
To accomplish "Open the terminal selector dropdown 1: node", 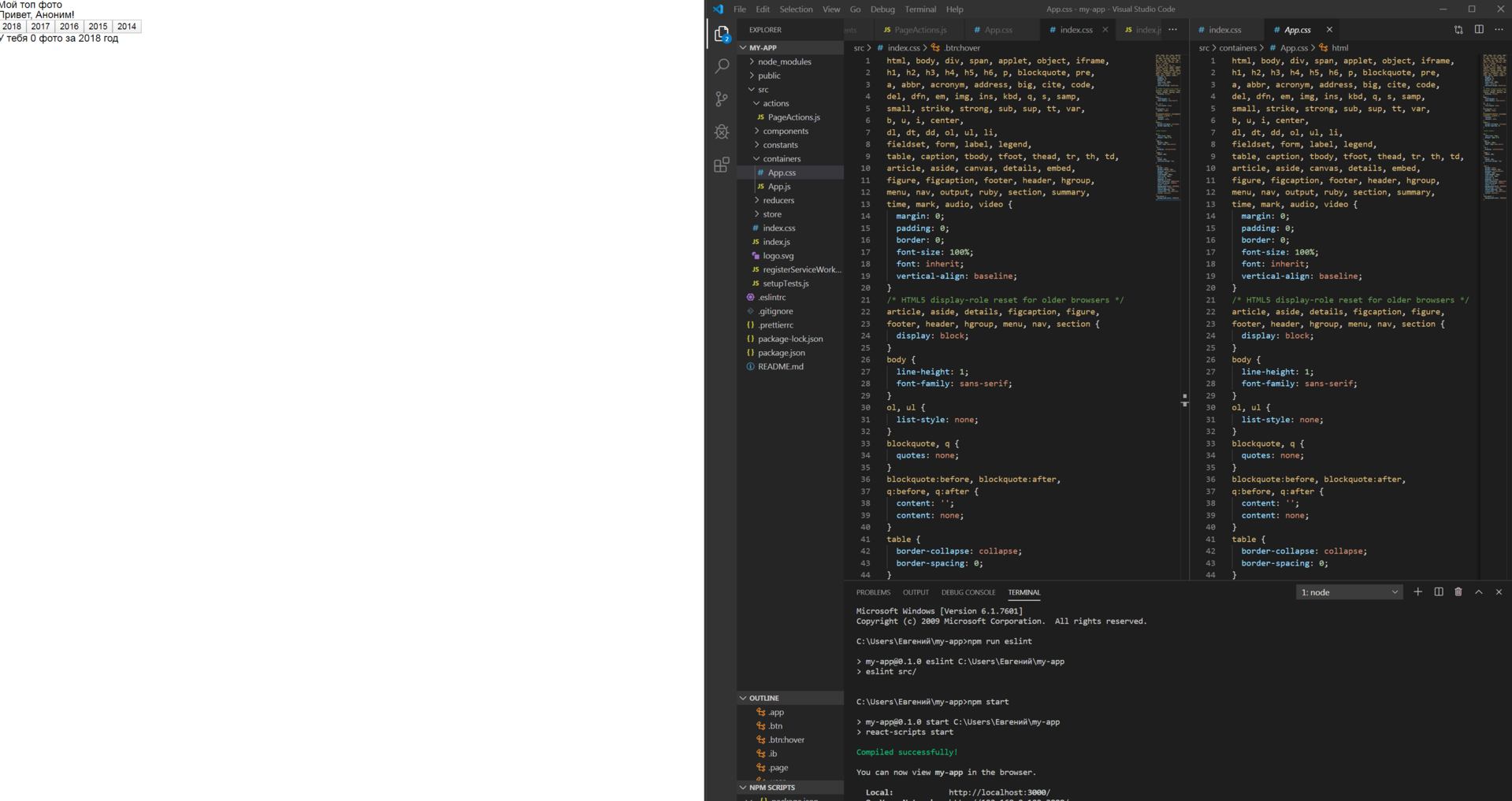I will 1349,592.
